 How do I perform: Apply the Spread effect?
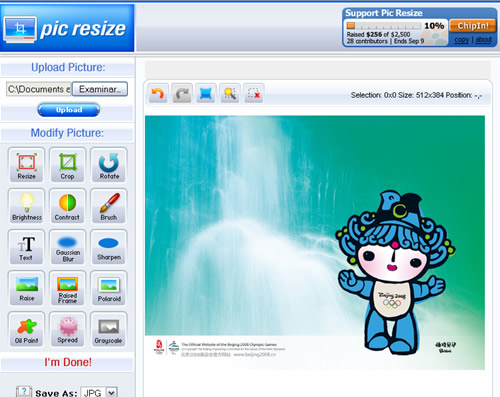[67, 329]
